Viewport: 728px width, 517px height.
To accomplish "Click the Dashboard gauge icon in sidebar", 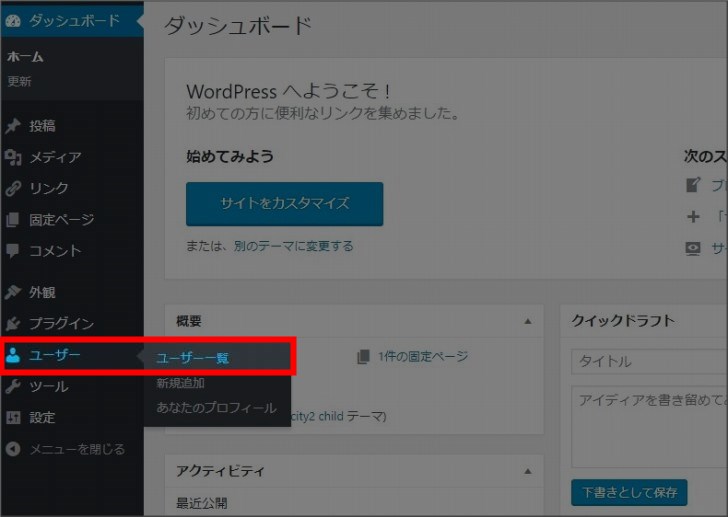I will pyautogui.click(x=13, y=20).
